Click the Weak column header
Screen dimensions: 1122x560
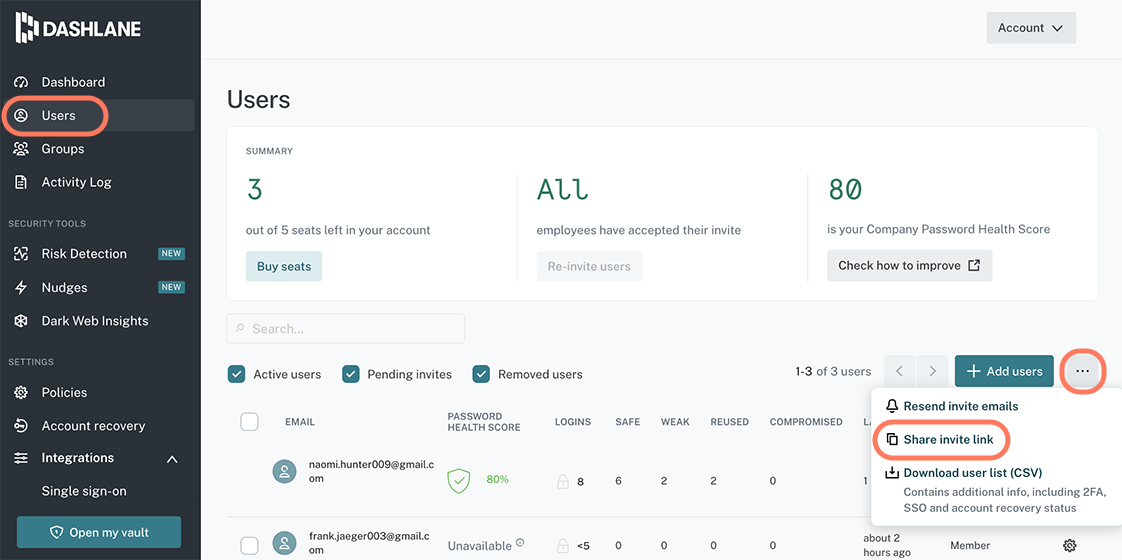[675, 422]
